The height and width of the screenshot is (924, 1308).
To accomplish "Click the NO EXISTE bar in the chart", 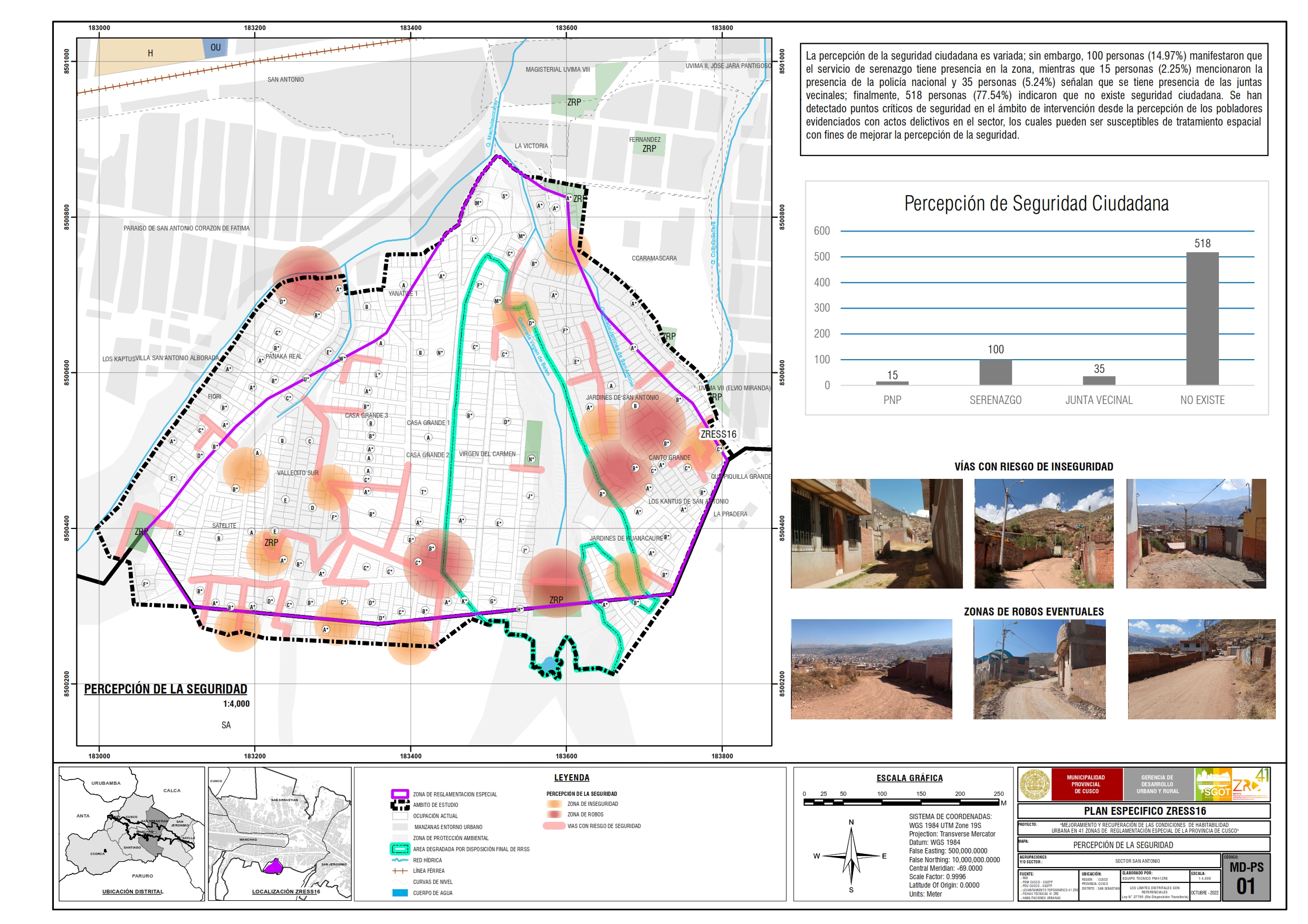I will pyautogui.click(x=1202, y=318).
